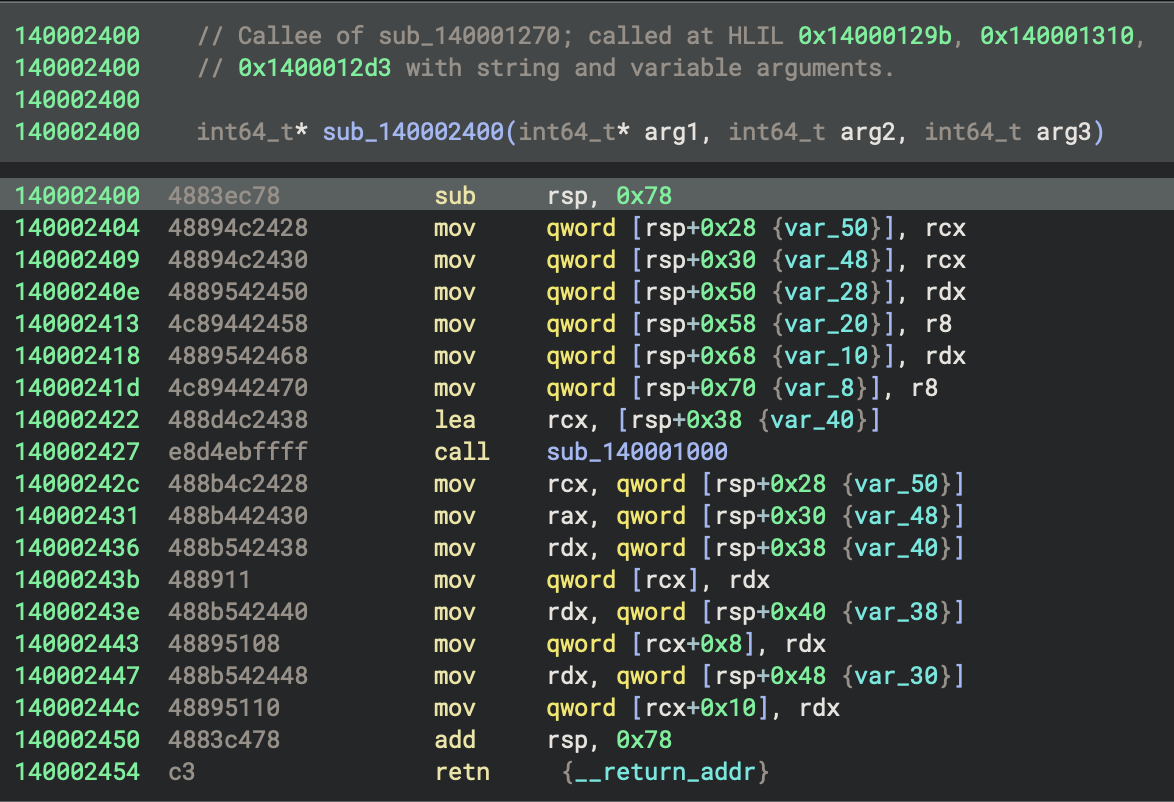Click function name sub_140002400 in the signature
1174x802 pixels.
tap(414, 132)
